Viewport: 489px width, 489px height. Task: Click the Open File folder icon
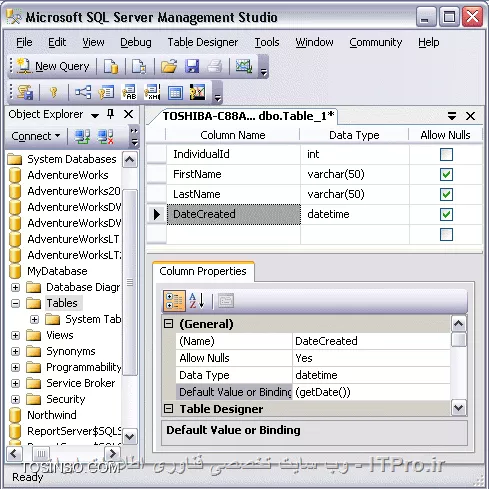[x=169, y=66]
